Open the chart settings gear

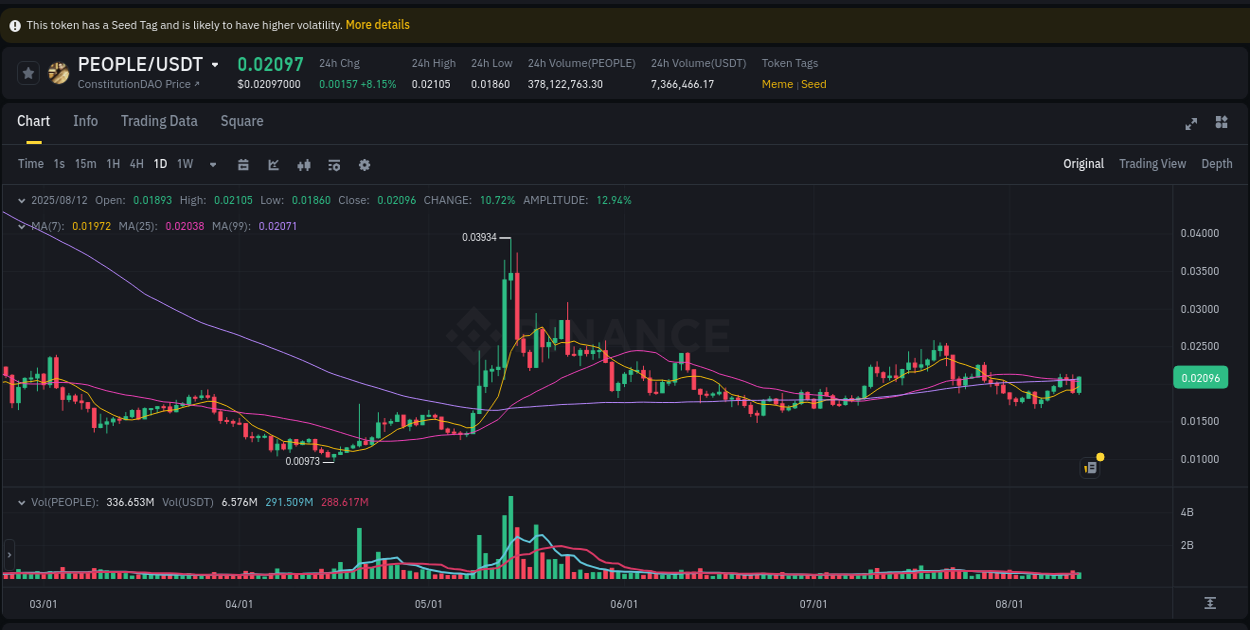[x=364, y=163]
